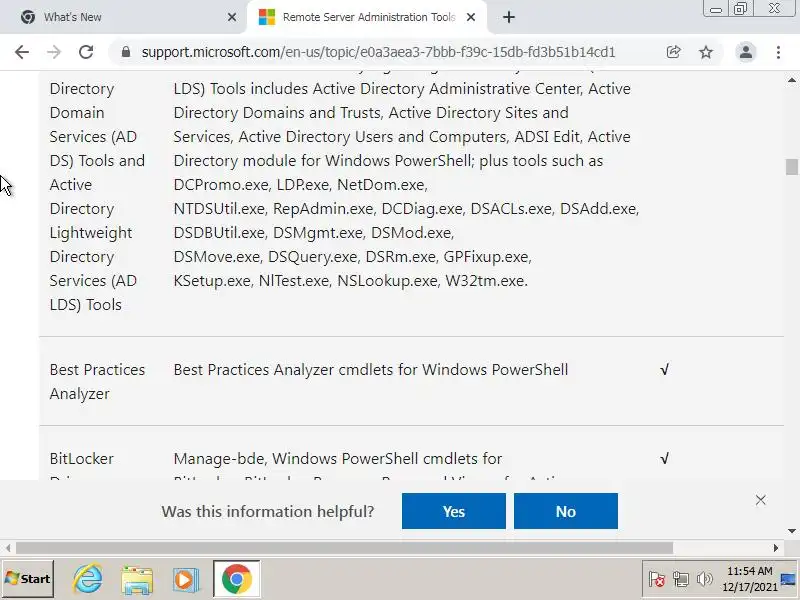Reload the current page
The image size is (800, 600).
(x=86, y=52)
